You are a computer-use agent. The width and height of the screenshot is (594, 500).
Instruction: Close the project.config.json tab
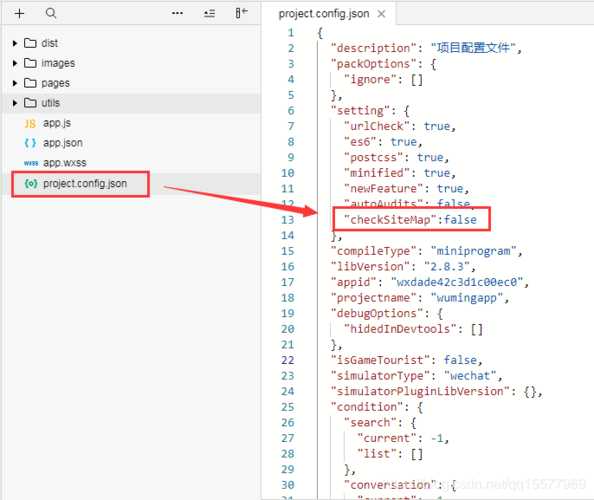(381, 14)
